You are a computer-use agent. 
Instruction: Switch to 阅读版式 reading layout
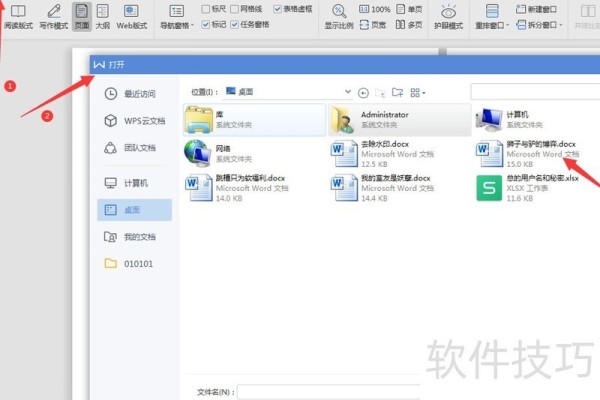[18, 16]
